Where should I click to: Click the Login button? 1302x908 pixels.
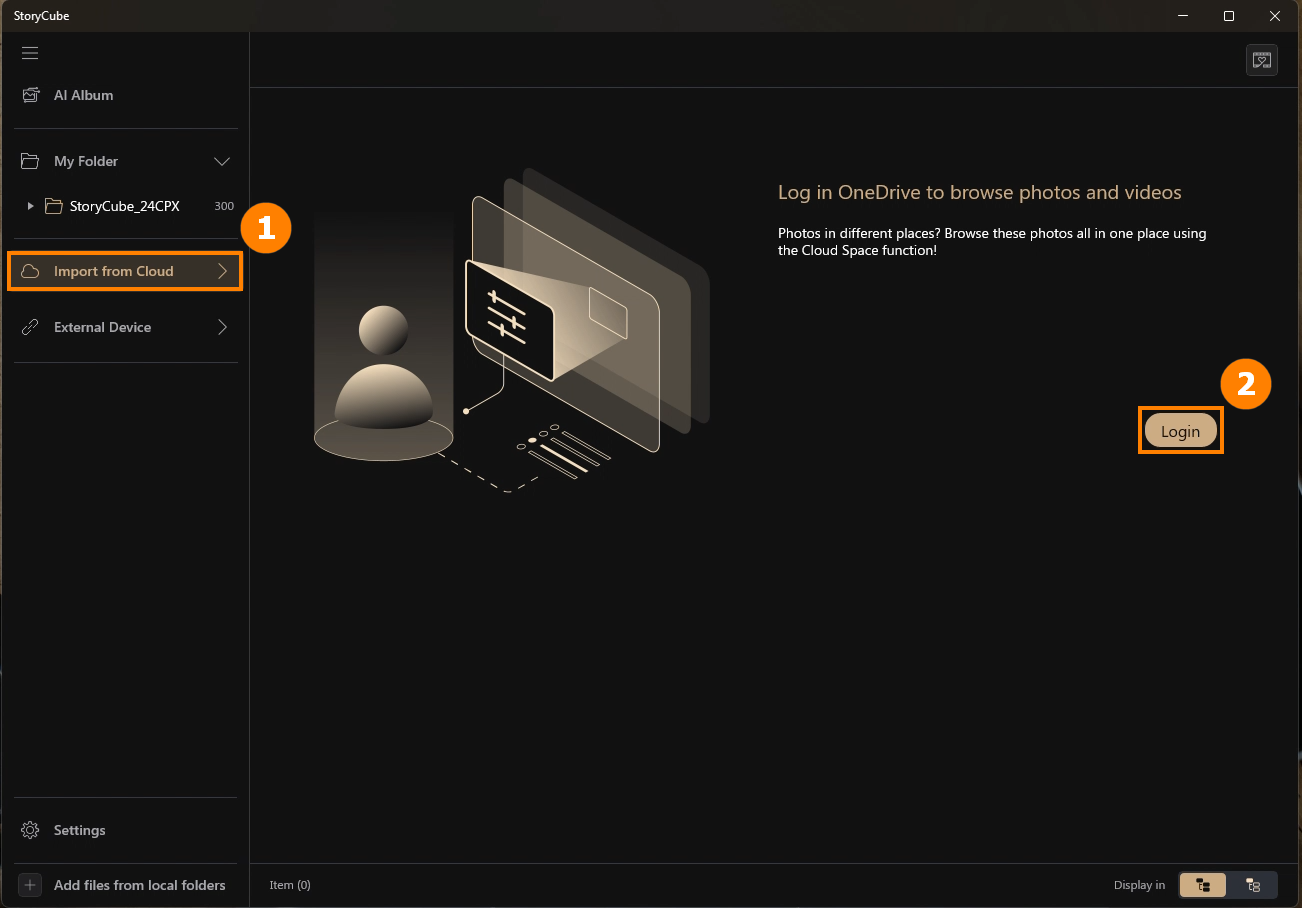click(x=1181, y=431)
